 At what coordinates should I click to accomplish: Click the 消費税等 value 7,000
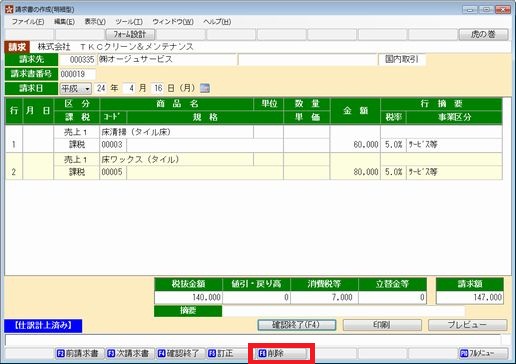coord(324,297)
